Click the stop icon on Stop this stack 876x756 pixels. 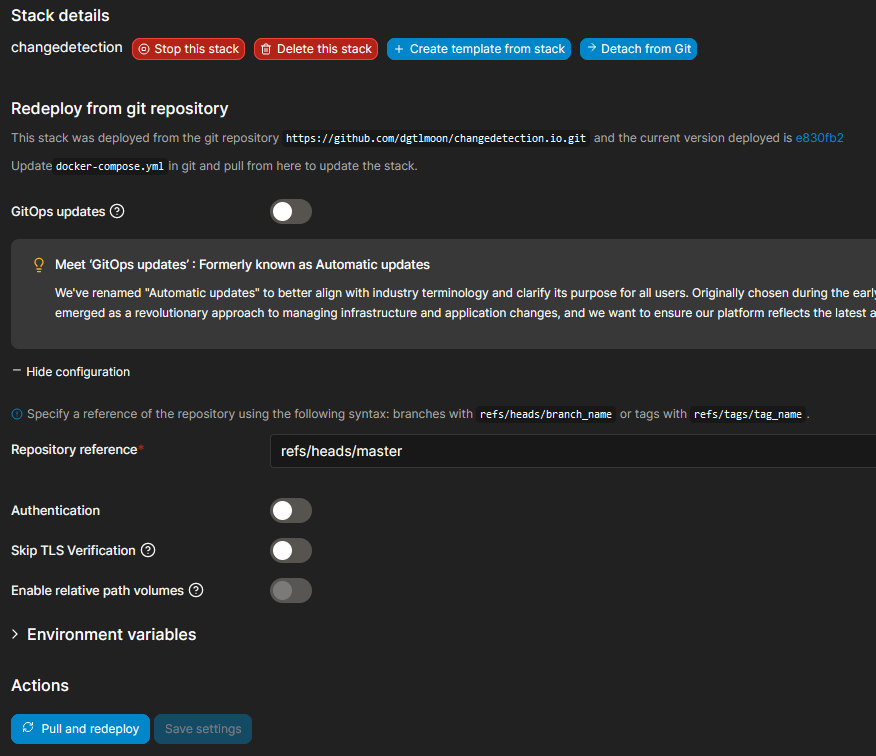click(x=145, y=48)
